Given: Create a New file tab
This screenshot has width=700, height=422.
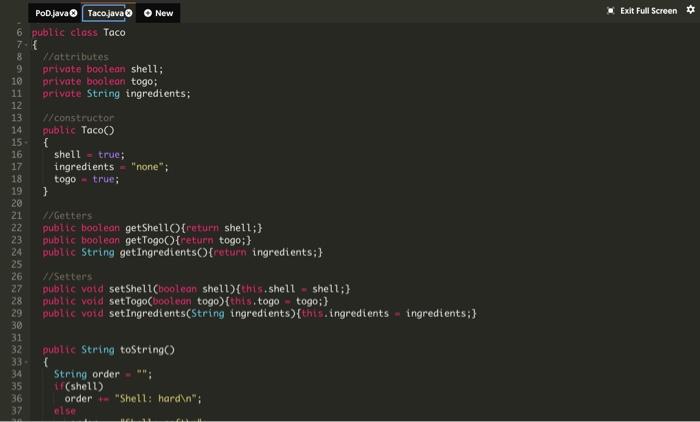Looking at the screenshot, I should click(x=158, y=13).
